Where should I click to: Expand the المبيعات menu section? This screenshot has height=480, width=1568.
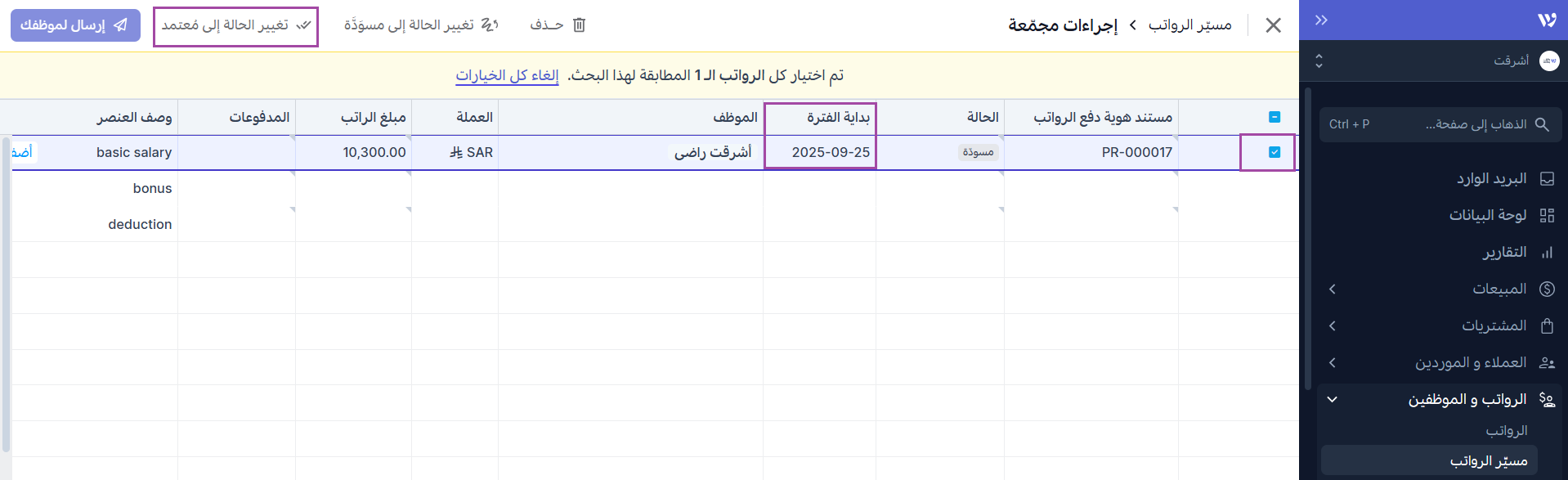(1333, 289)
